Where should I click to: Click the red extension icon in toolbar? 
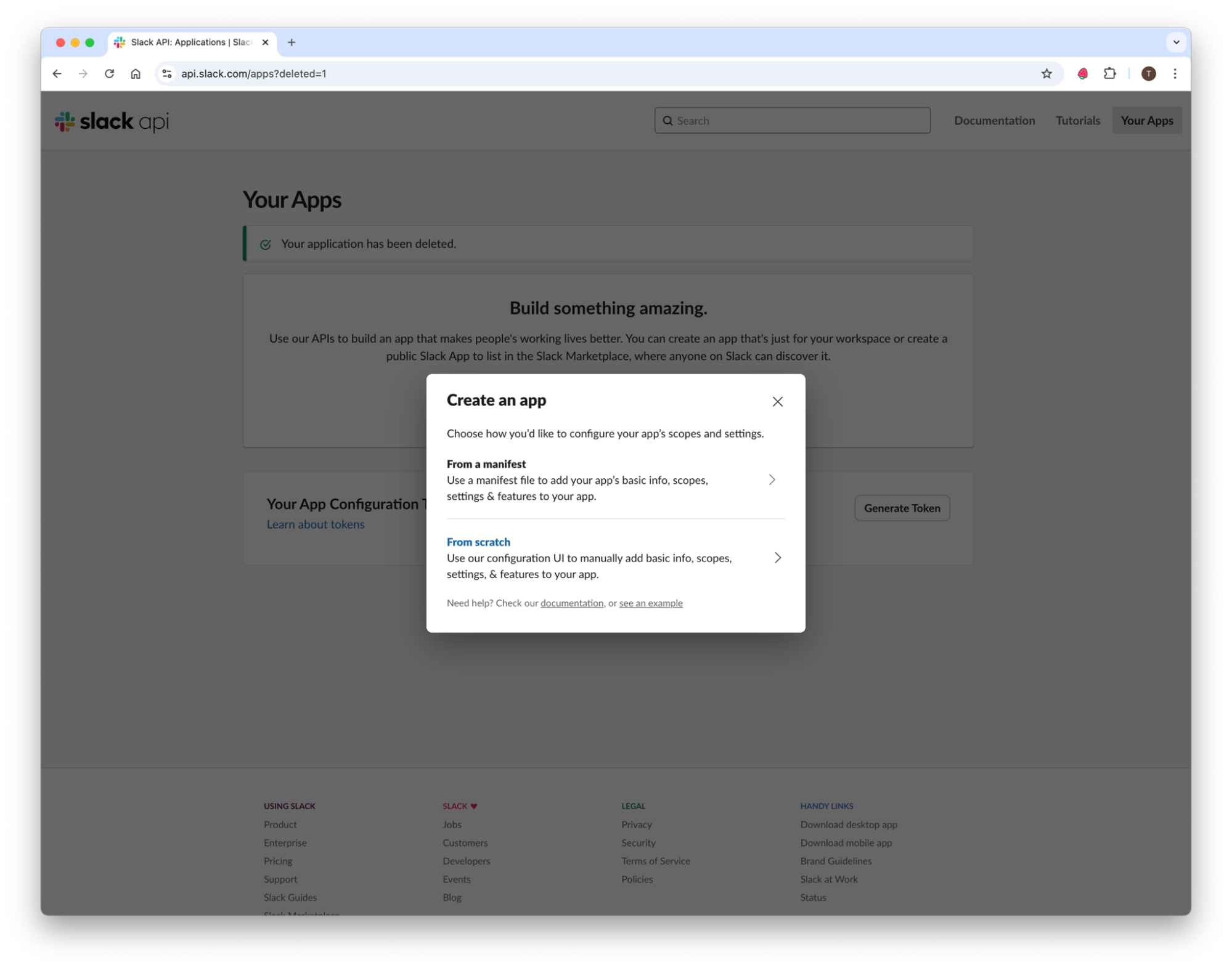pos(1082,74)
